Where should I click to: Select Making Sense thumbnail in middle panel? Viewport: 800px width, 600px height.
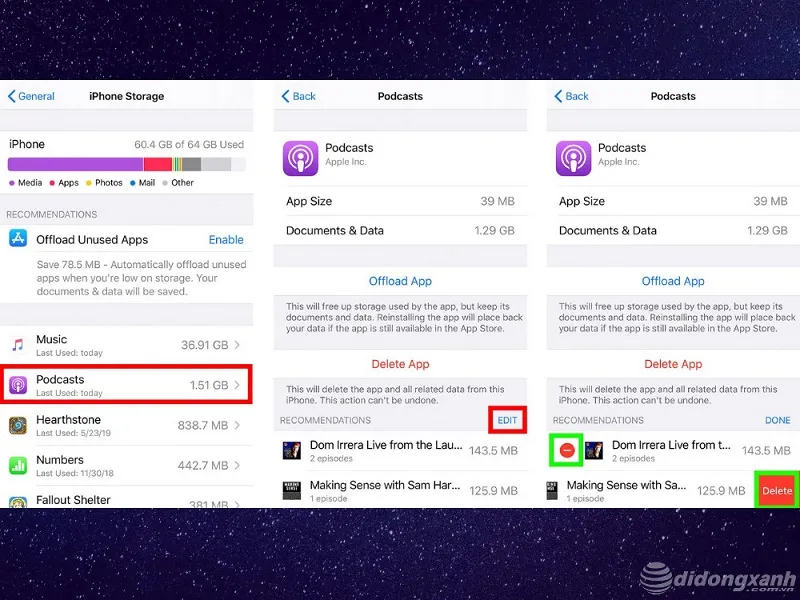[292, 491]
